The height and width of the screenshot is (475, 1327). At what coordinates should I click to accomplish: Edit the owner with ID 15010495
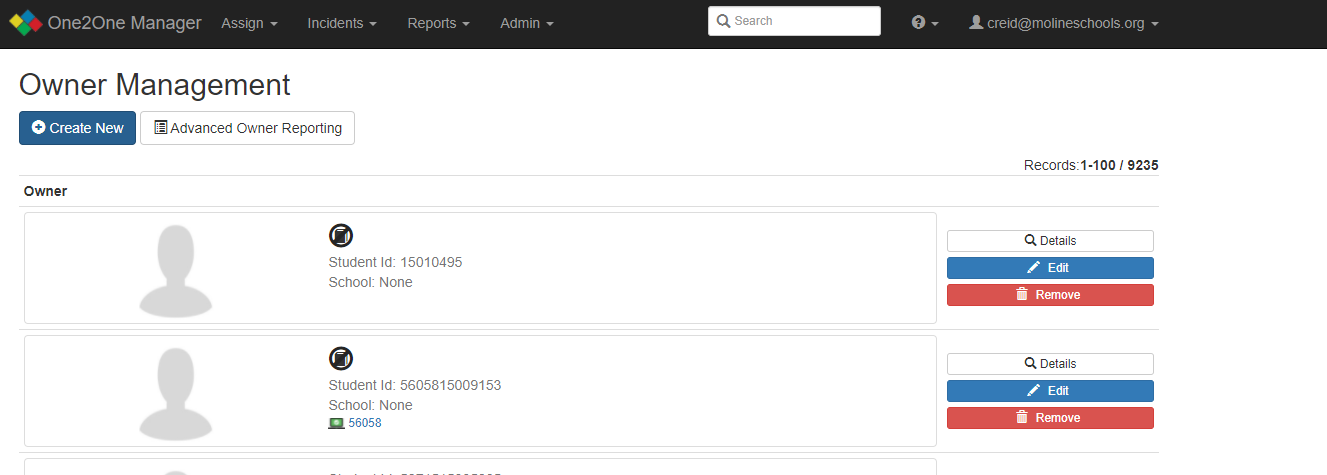1050,268
